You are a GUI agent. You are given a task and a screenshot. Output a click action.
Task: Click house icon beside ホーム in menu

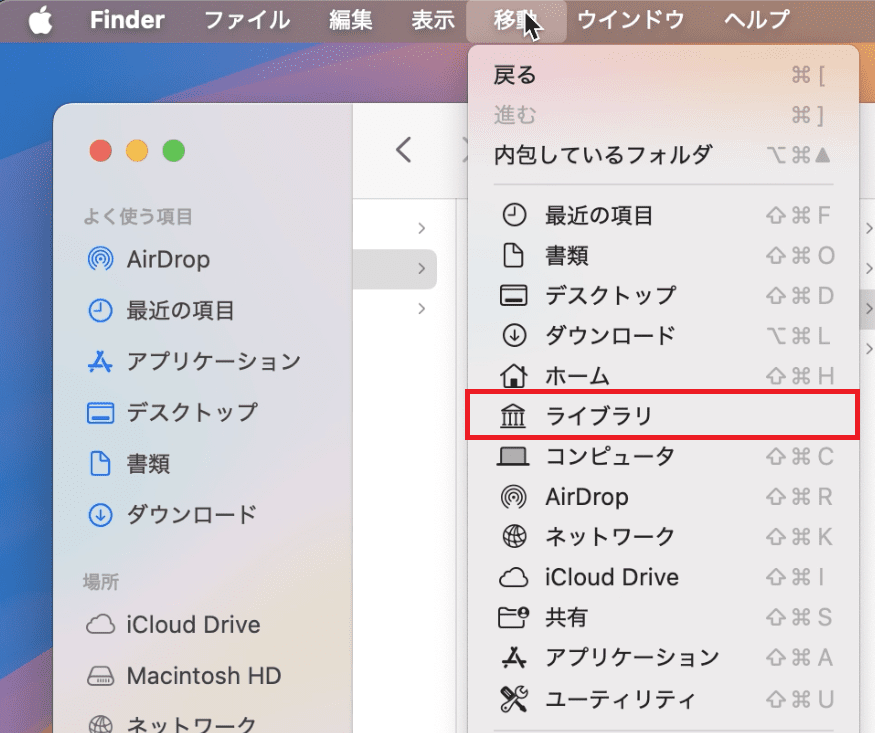pyautogui.click(x=513, y=375)
